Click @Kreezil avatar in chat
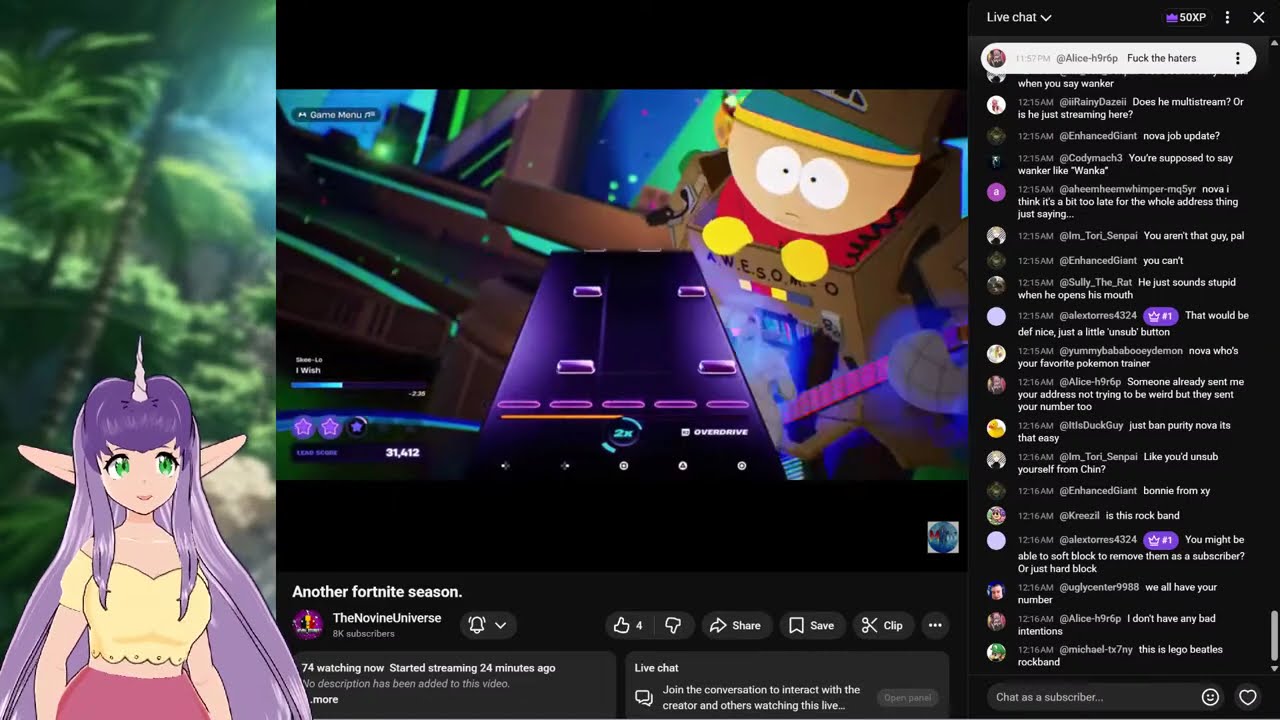Image resolution: width=1280 pixels, height=720 pixels. tap(996, 516)
